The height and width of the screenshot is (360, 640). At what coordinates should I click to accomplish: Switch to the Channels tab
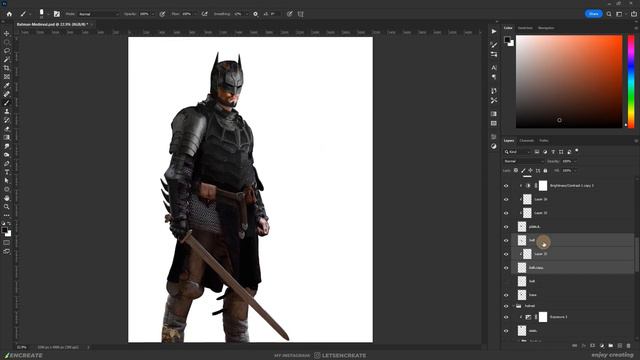pyautogui.click(x=527, y=141)
